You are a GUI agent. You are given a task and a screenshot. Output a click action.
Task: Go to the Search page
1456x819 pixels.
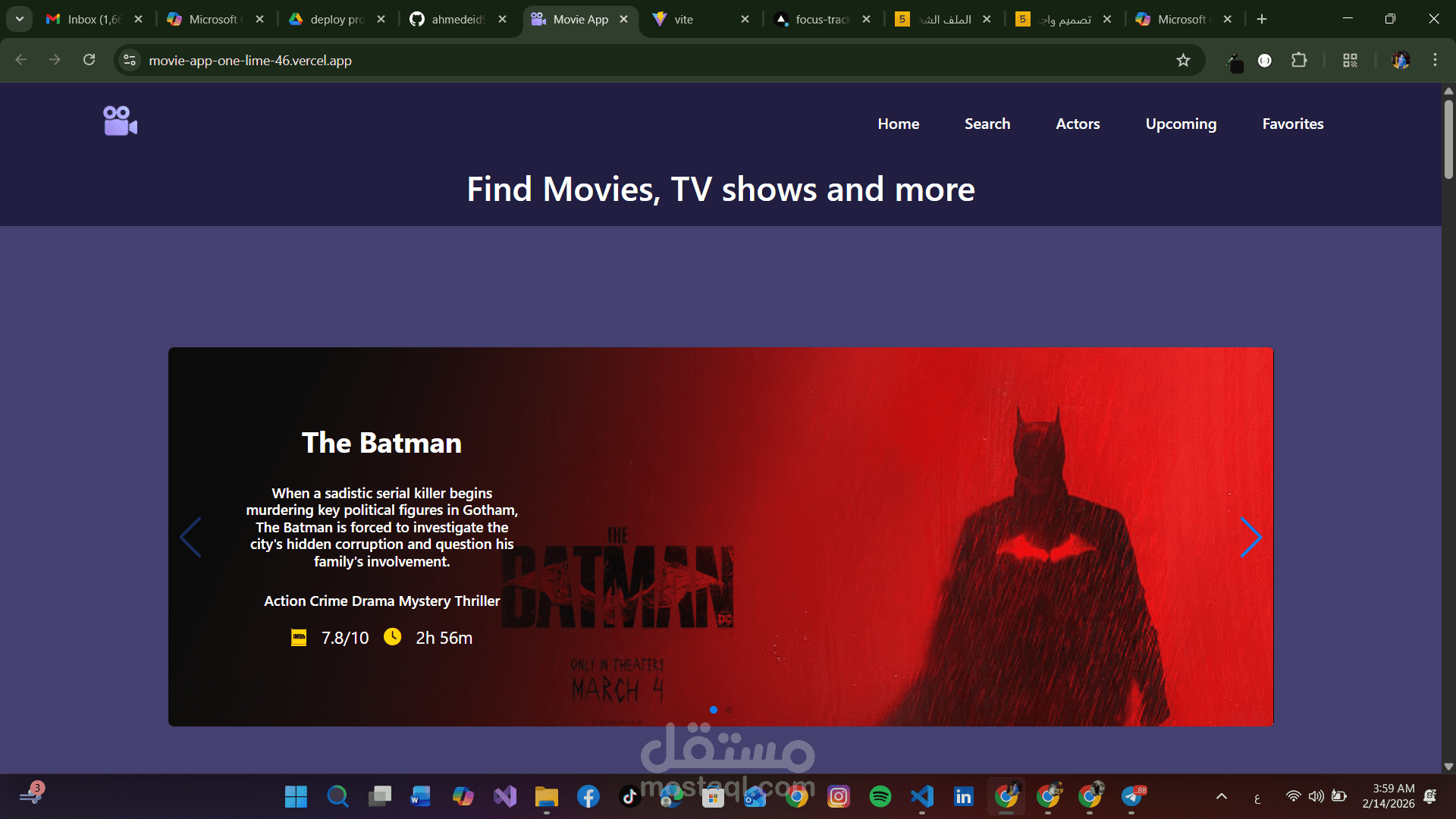[987, 124]
